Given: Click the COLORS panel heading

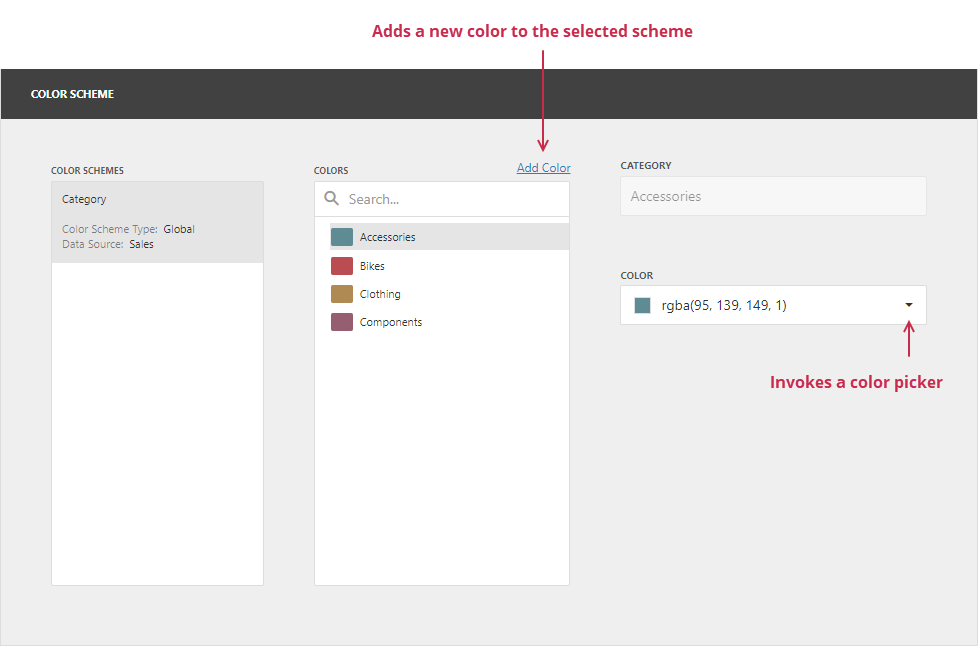Looking at the screenshot, I should pyautogui.click(x=331, y=170).
